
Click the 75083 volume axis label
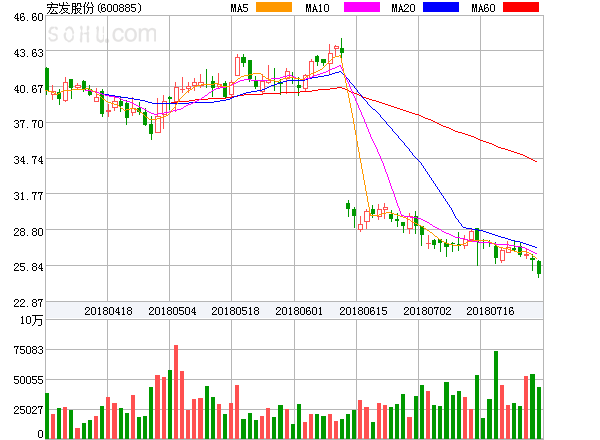pyautogui.click(x=28, y=350)
